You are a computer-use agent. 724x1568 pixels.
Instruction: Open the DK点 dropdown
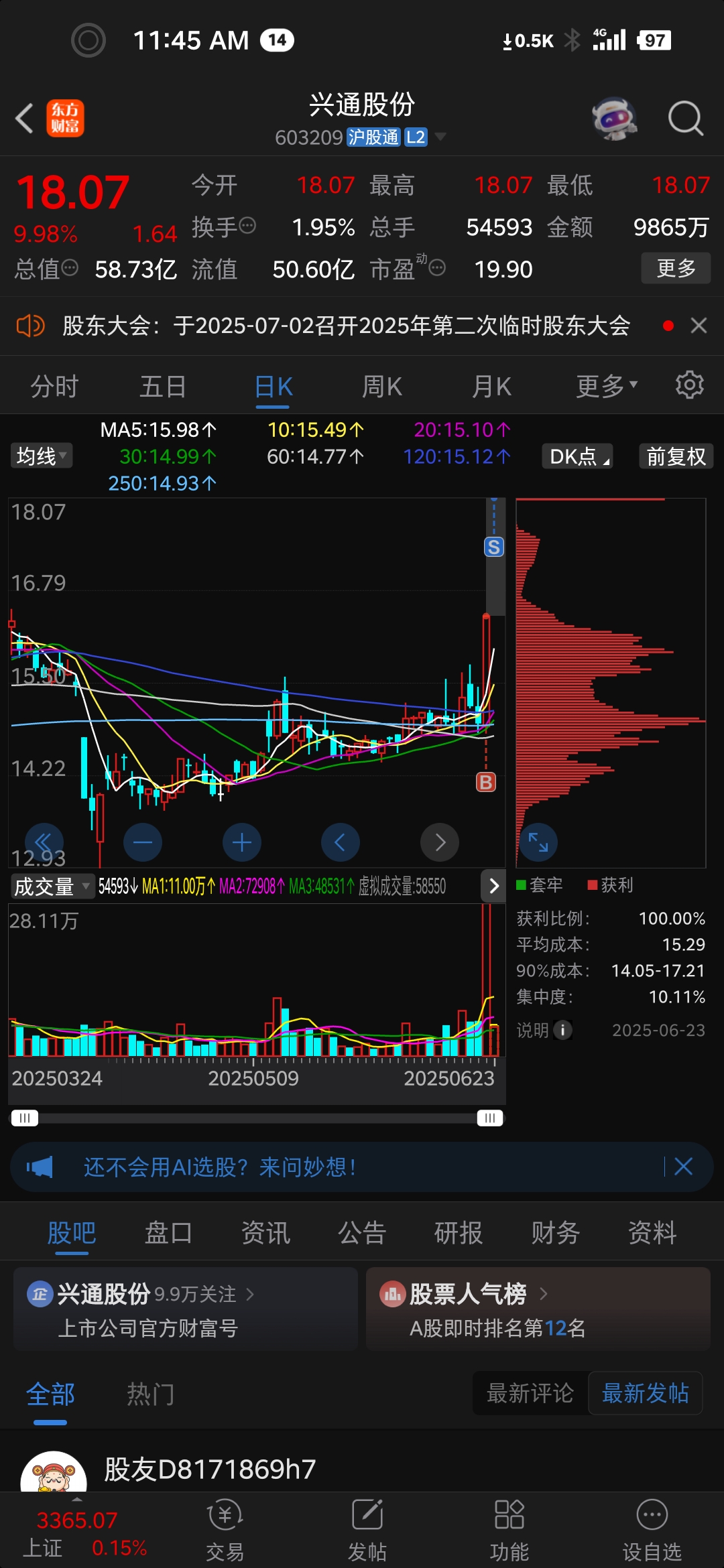[578, 456]
